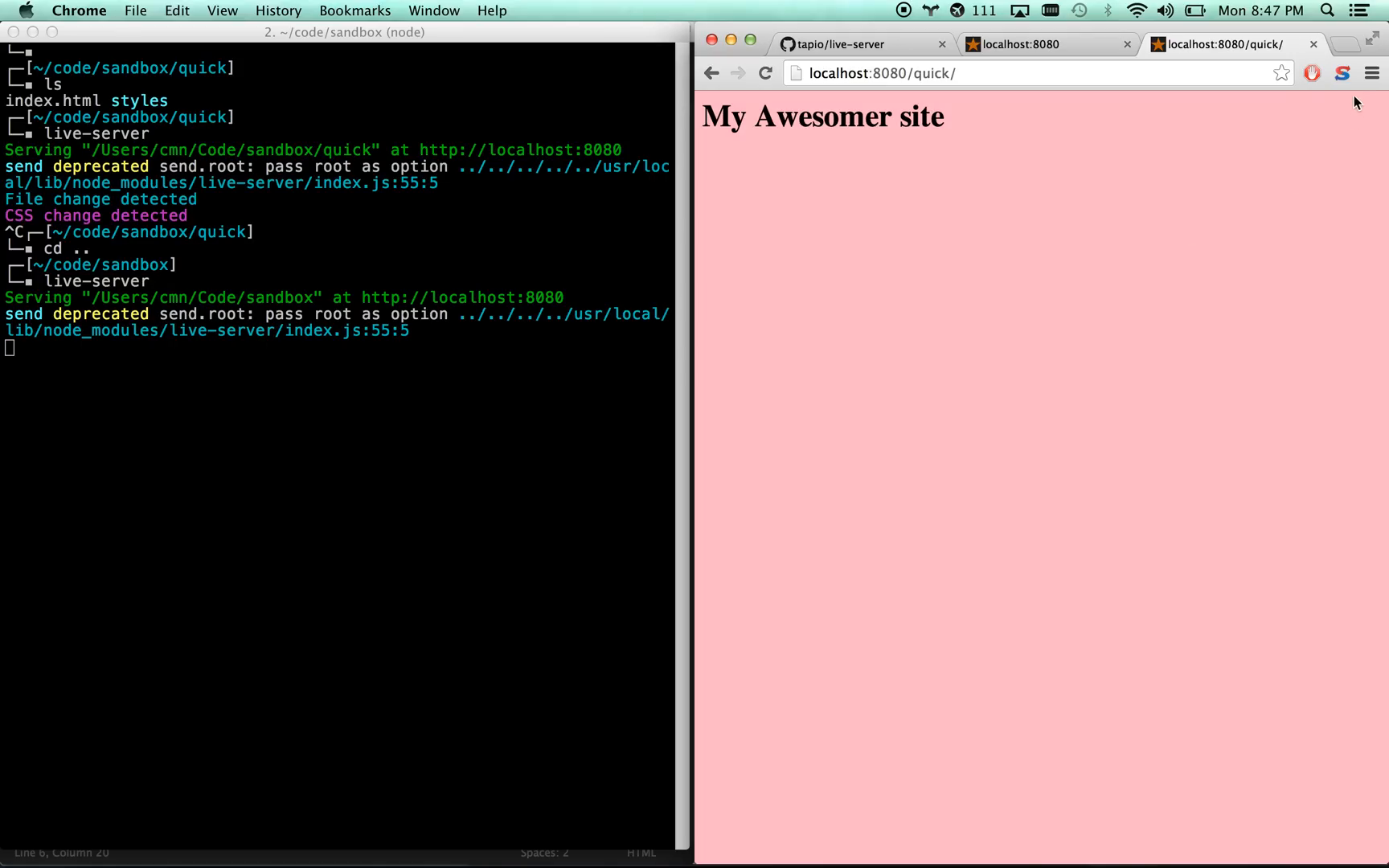Click the back navigation arrow
This screenshot has width=1389, height=868.
tap(711, 72)
